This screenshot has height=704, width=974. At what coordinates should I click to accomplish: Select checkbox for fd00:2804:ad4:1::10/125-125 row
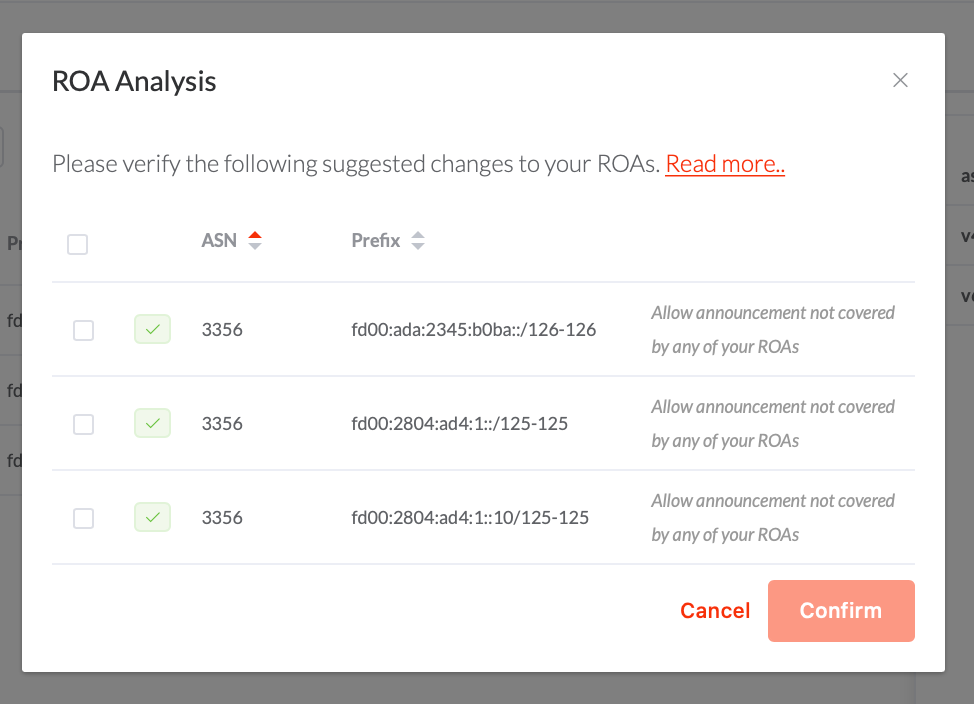point(83,518)
